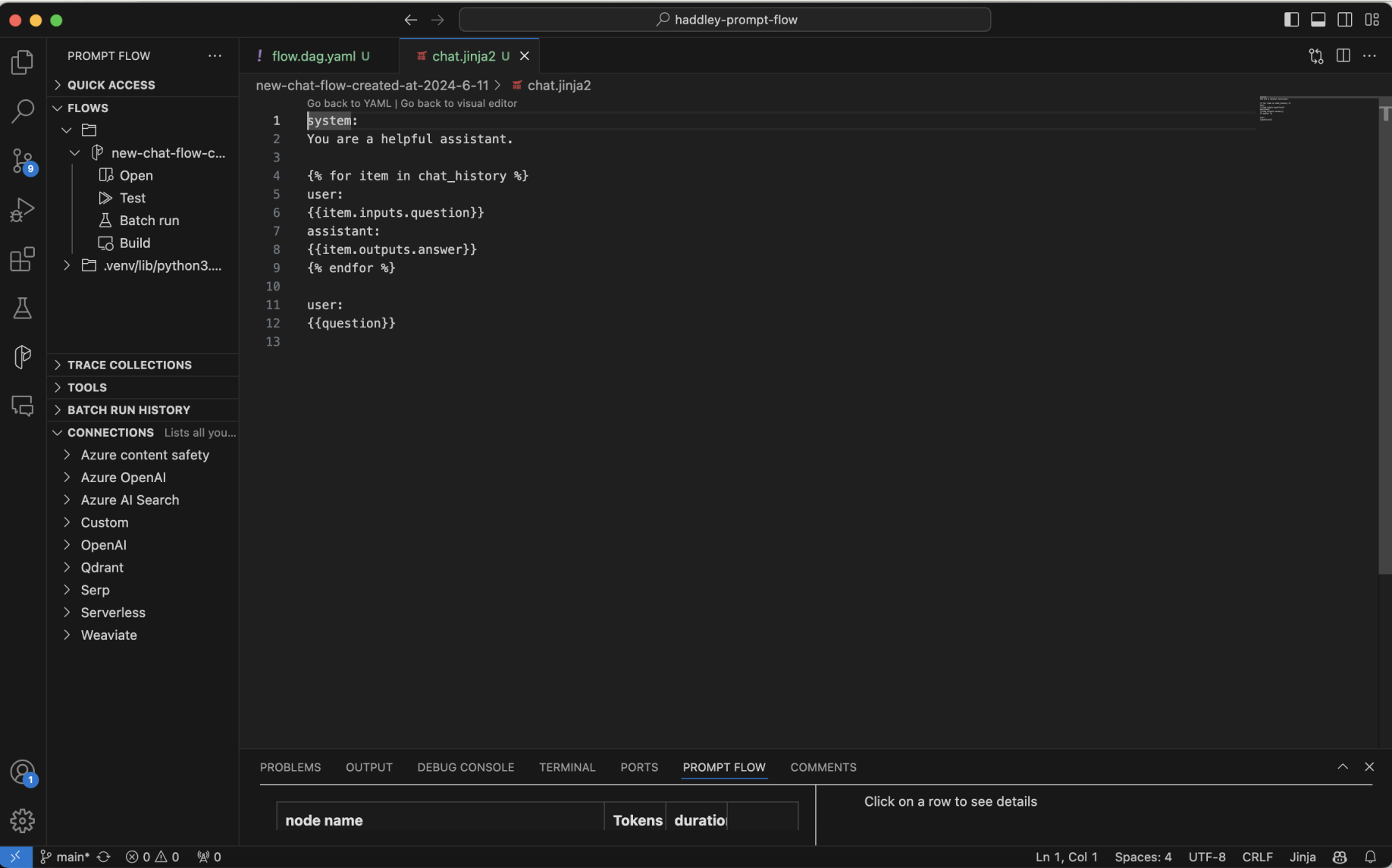Image resolution: width=1392 pixels, height=868 pixels.
Task: Switch to the flow.dag.yaml tab
Action: click(313, 56)
